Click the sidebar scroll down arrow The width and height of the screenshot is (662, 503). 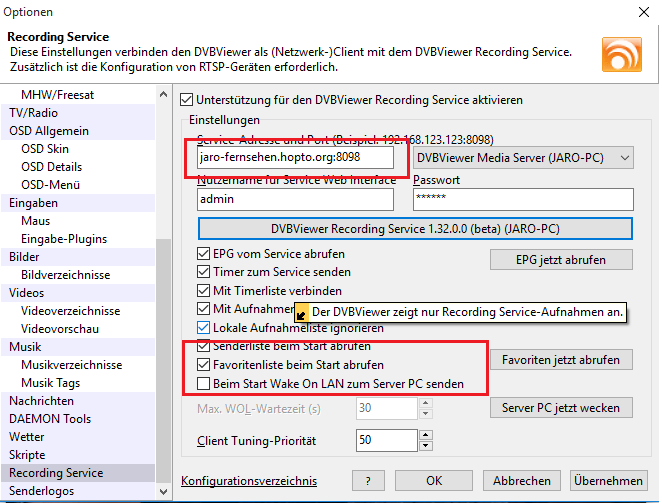(163, 492)
